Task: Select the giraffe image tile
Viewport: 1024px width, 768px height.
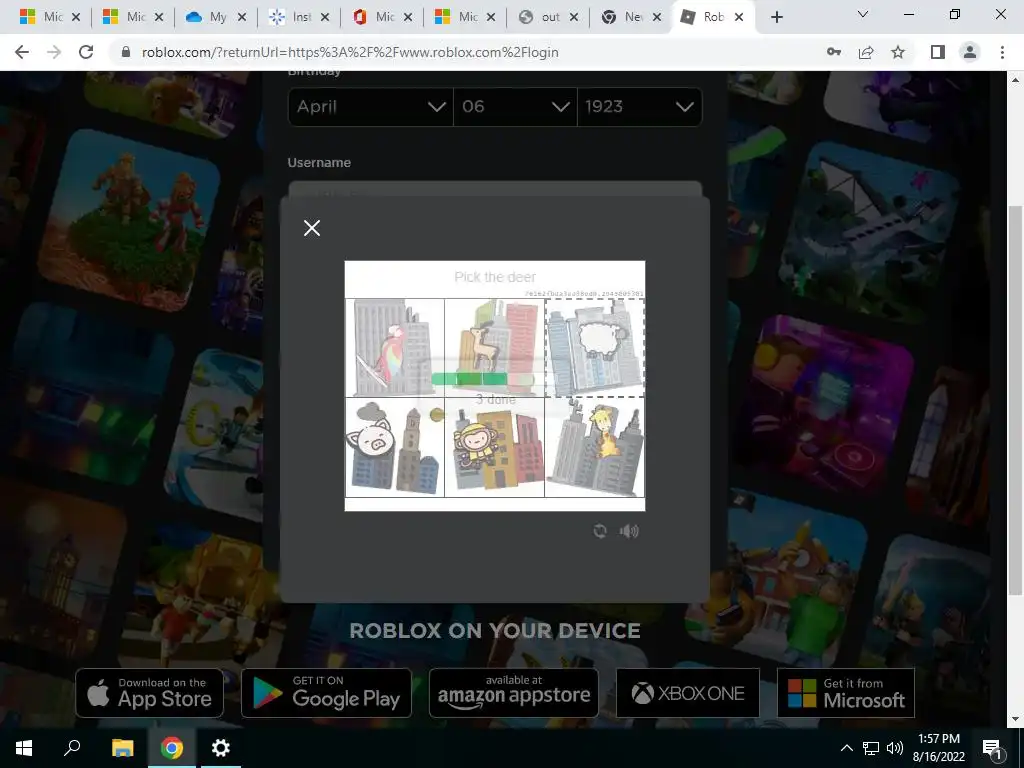Action: pos(594,447)
